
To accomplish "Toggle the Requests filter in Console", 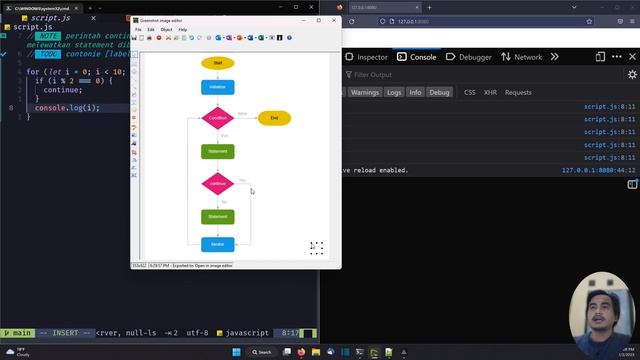I will [x=518, y=93].
